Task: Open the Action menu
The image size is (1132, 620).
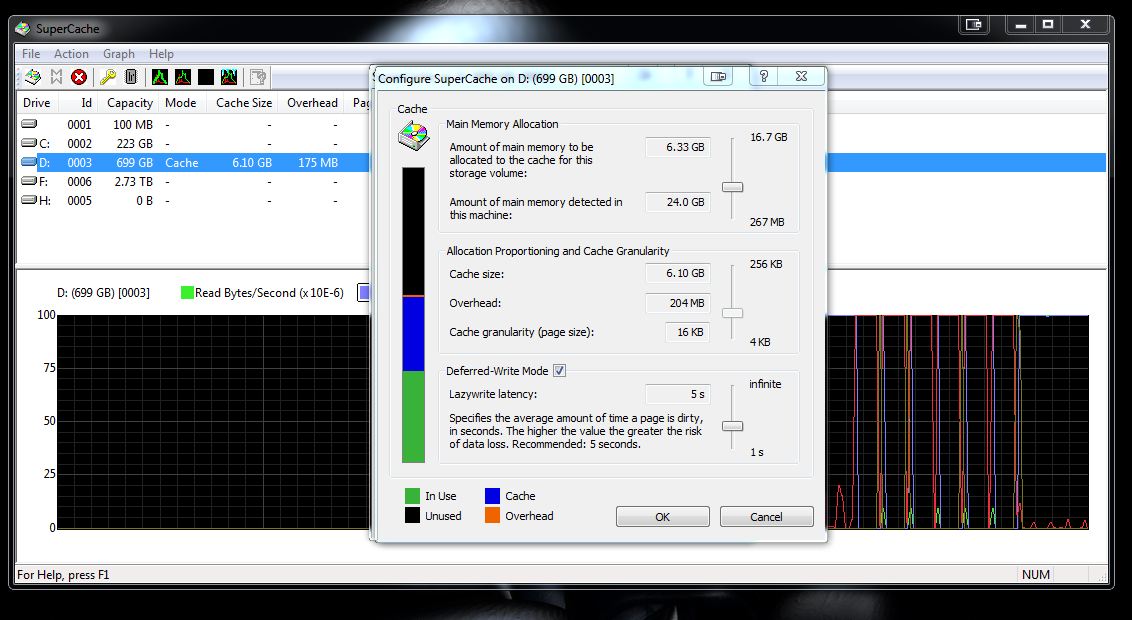Action: 71,53
